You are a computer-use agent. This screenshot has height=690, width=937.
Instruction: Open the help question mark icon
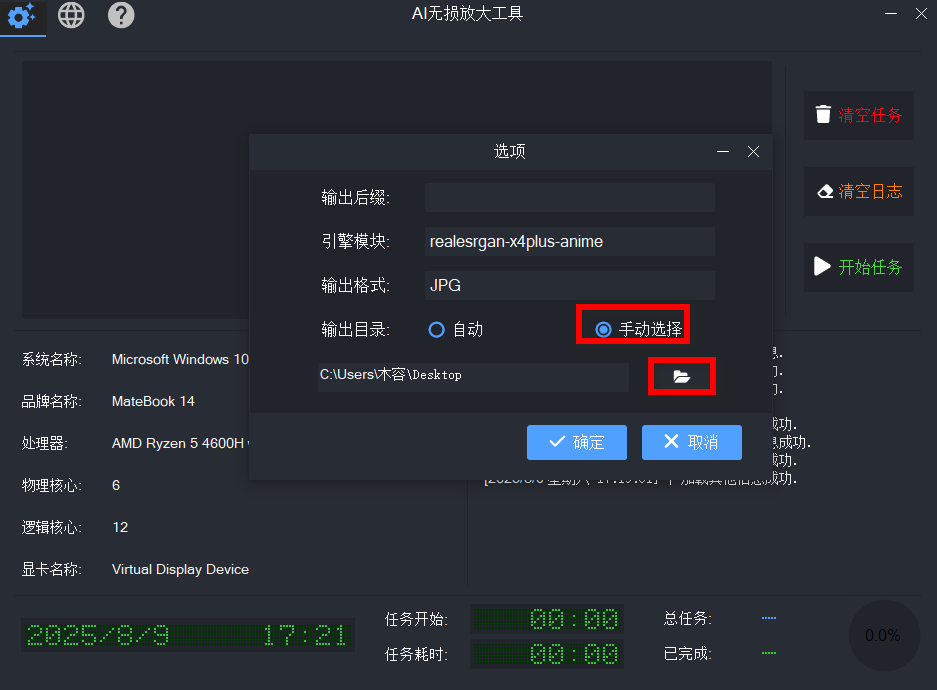(121, 15)
